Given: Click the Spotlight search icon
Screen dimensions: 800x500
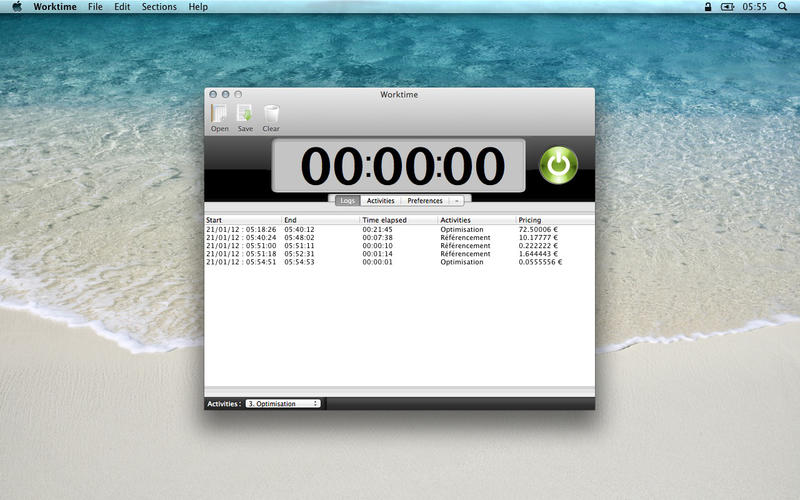Looking at the screenshot, I should coord(782,7).
